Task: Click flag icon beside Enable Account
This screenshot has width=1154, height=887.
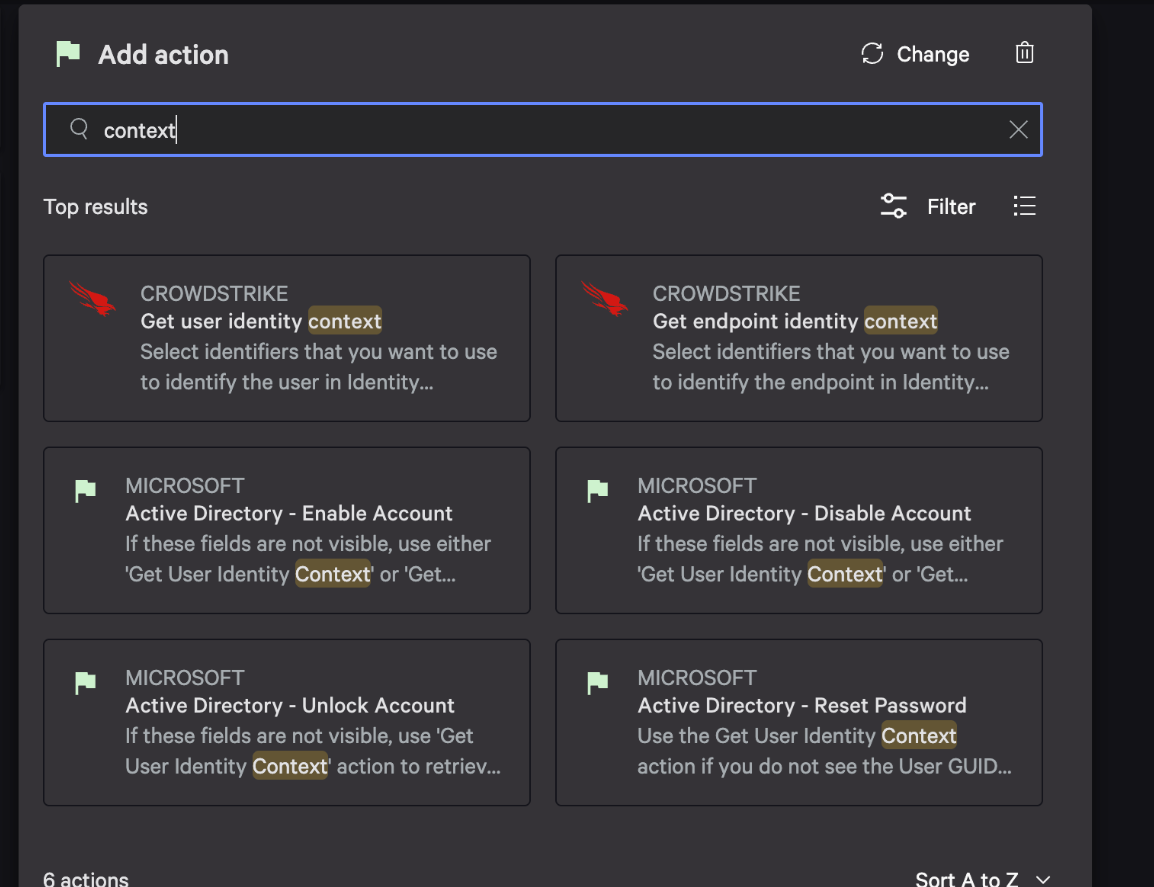Action: click(x=86, y=490)
